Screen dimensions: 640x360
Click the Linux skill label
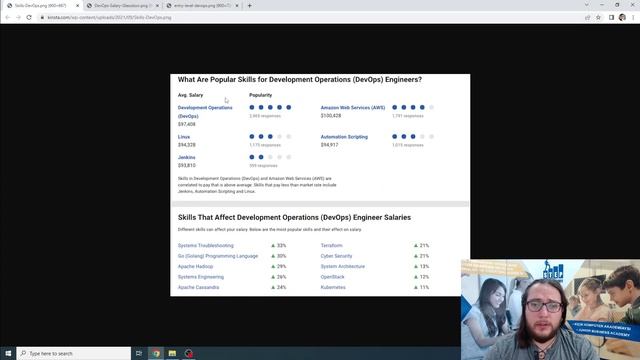[184, 137]
